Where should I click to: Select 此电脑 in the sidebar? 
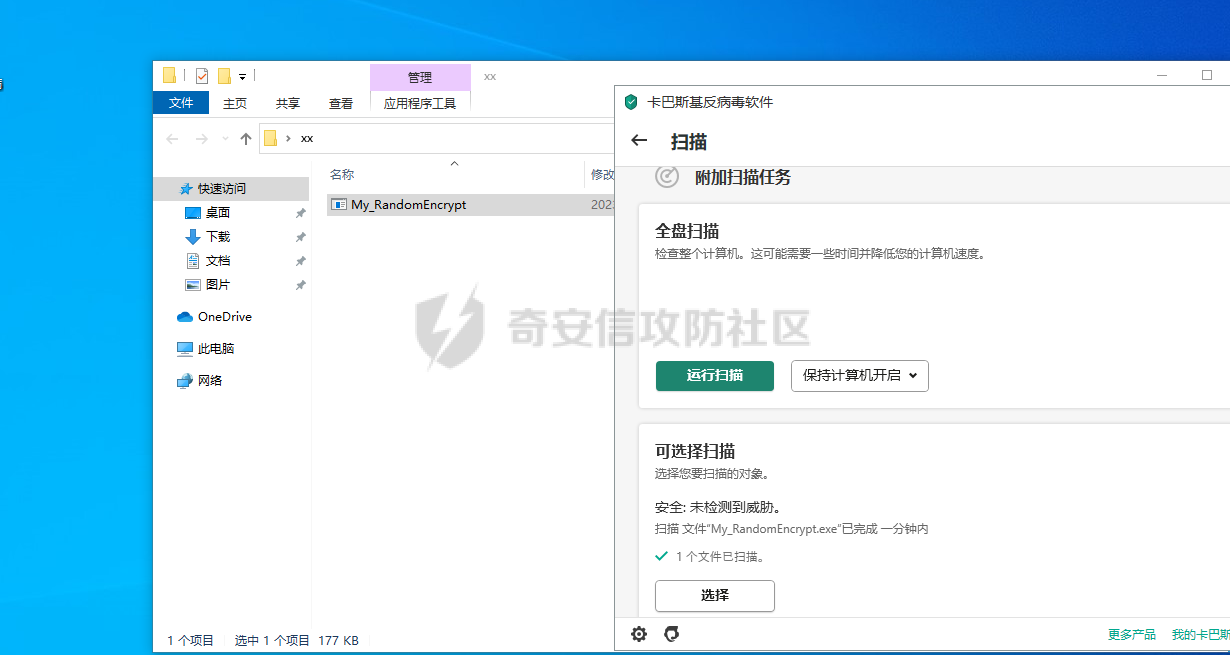click(x=215, y=349)
